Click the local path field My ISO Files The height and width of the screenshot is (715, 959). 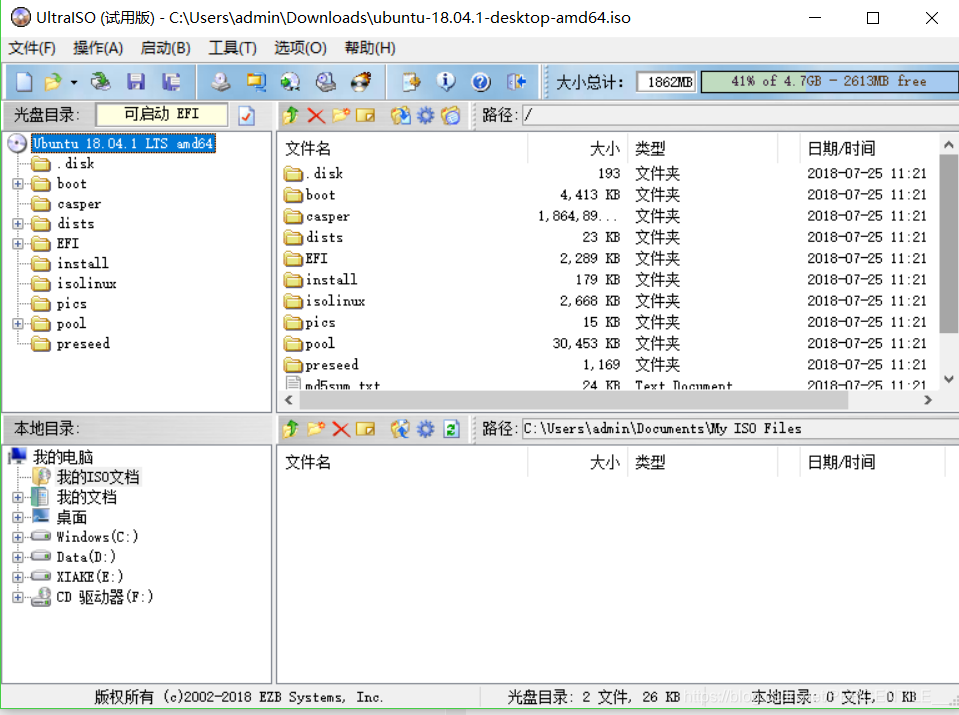point(740,429)
